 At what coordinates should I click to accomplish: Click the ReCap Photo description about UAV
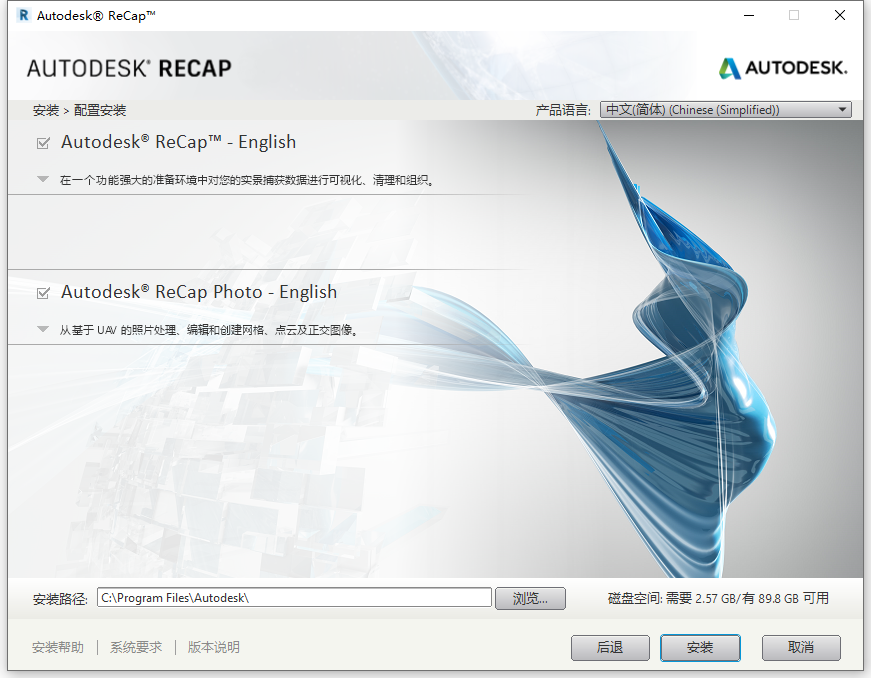(209, 330)
